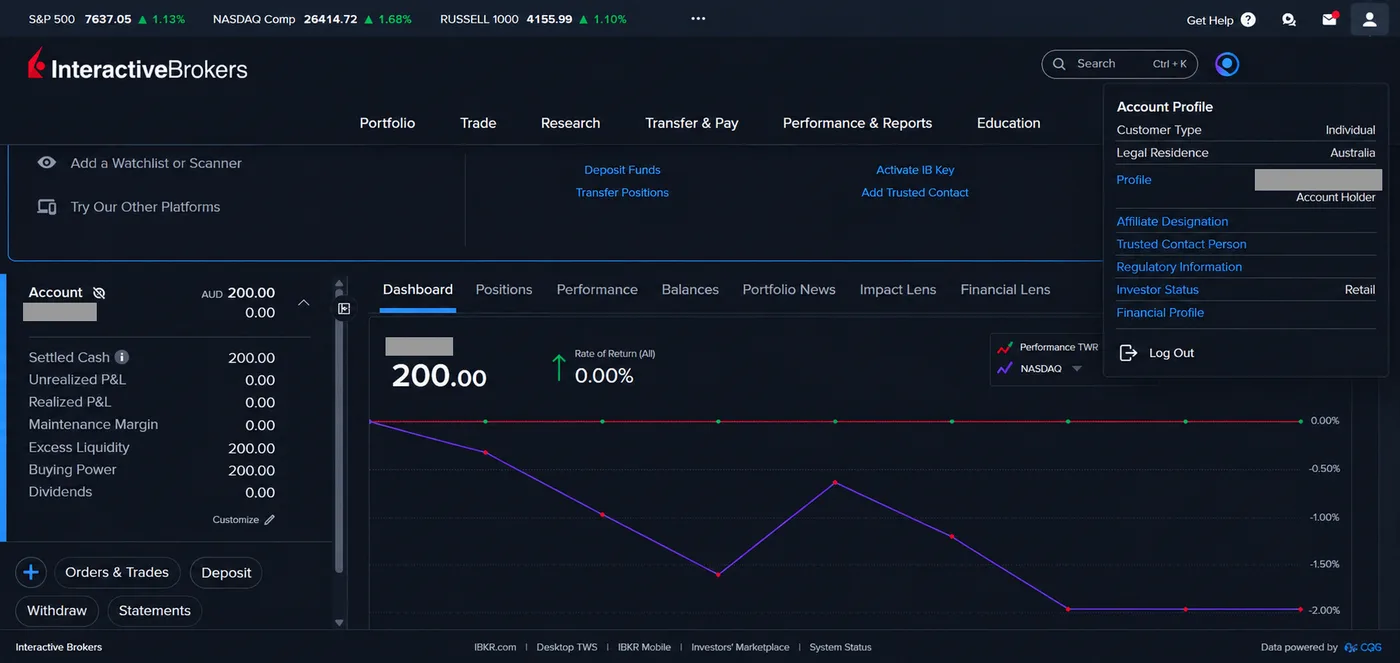Viewport: 1400px width, 663px height.
Task: Collapse the Account summary chevron
Action: click(x=304, y=302)
